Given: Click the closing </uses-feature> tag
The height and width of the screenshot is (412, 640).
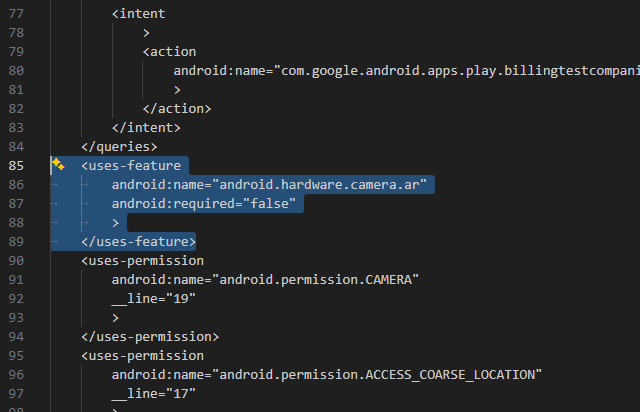Looking at the screenshot, I should click(x=138, y=241).
